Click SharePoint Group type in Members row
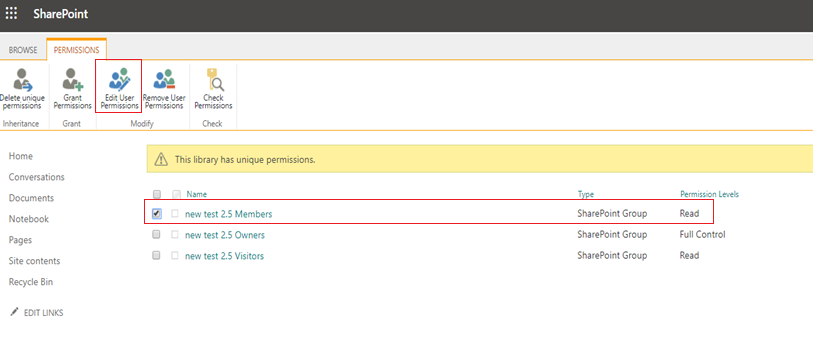The image size is (813, 362). coord(612,213)
